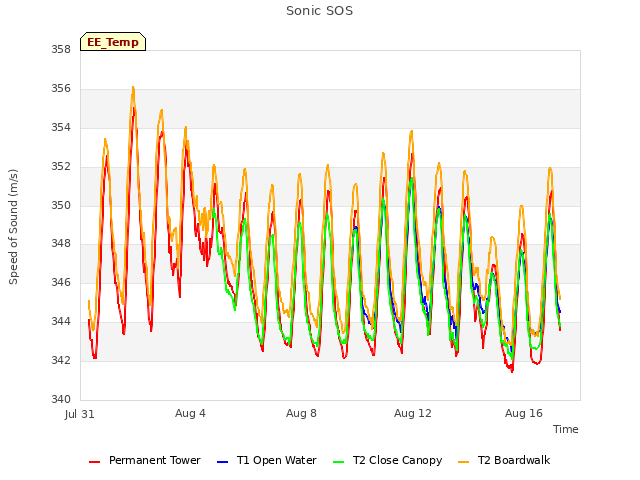Screen dimensions: 640x480
Task: Click the Aug 12 x-axis tick label
Action: (x=413, y=413)
